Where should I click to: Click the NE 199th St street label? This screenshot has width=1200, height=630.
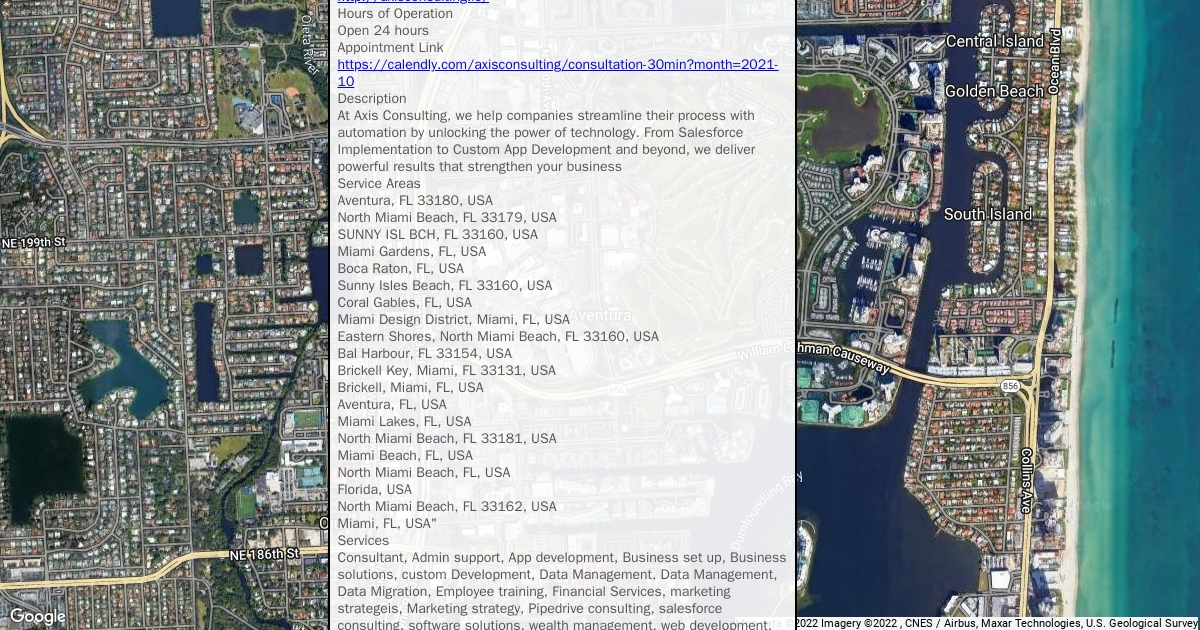(x=33, y=243)
